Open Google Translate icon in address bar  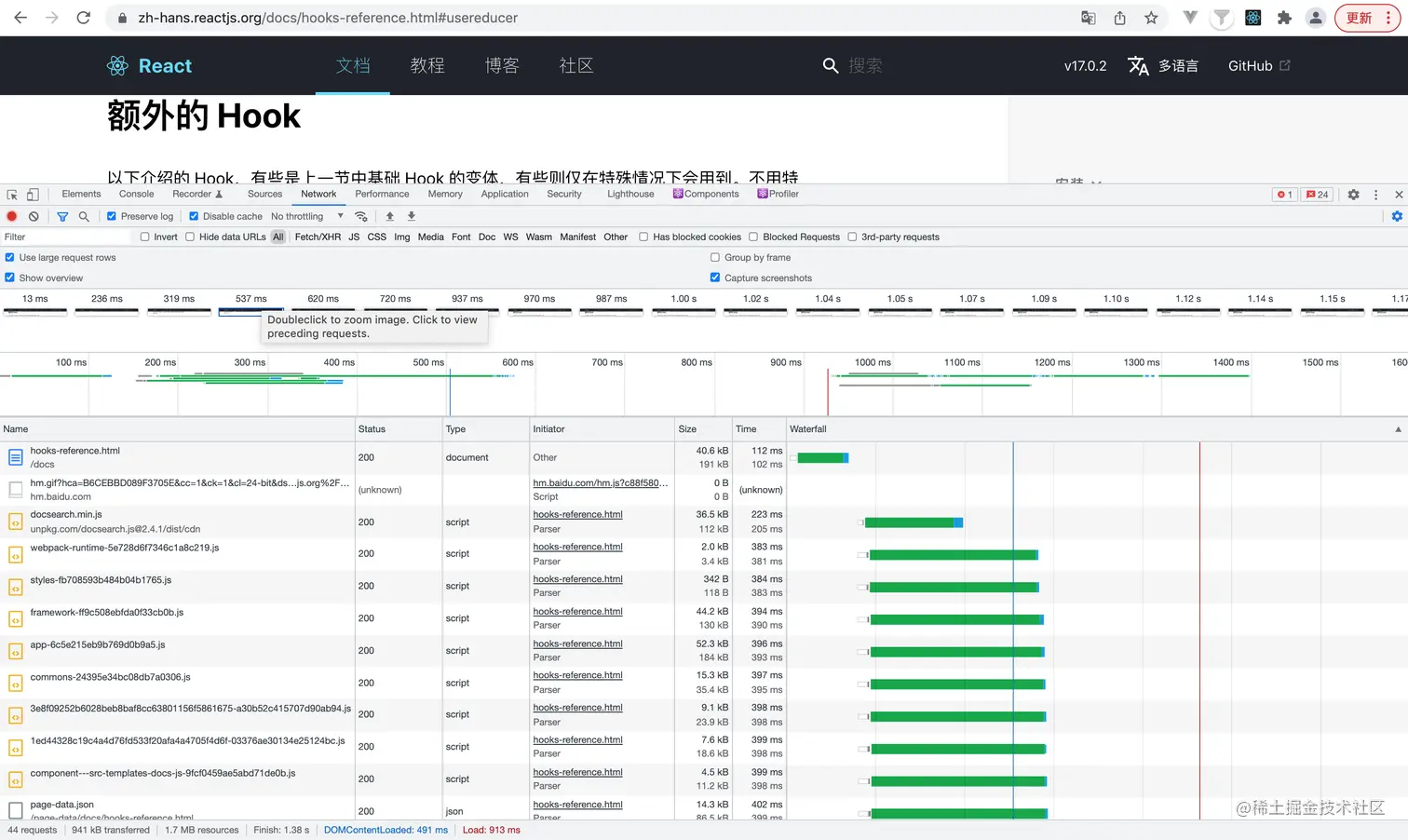1088,18
